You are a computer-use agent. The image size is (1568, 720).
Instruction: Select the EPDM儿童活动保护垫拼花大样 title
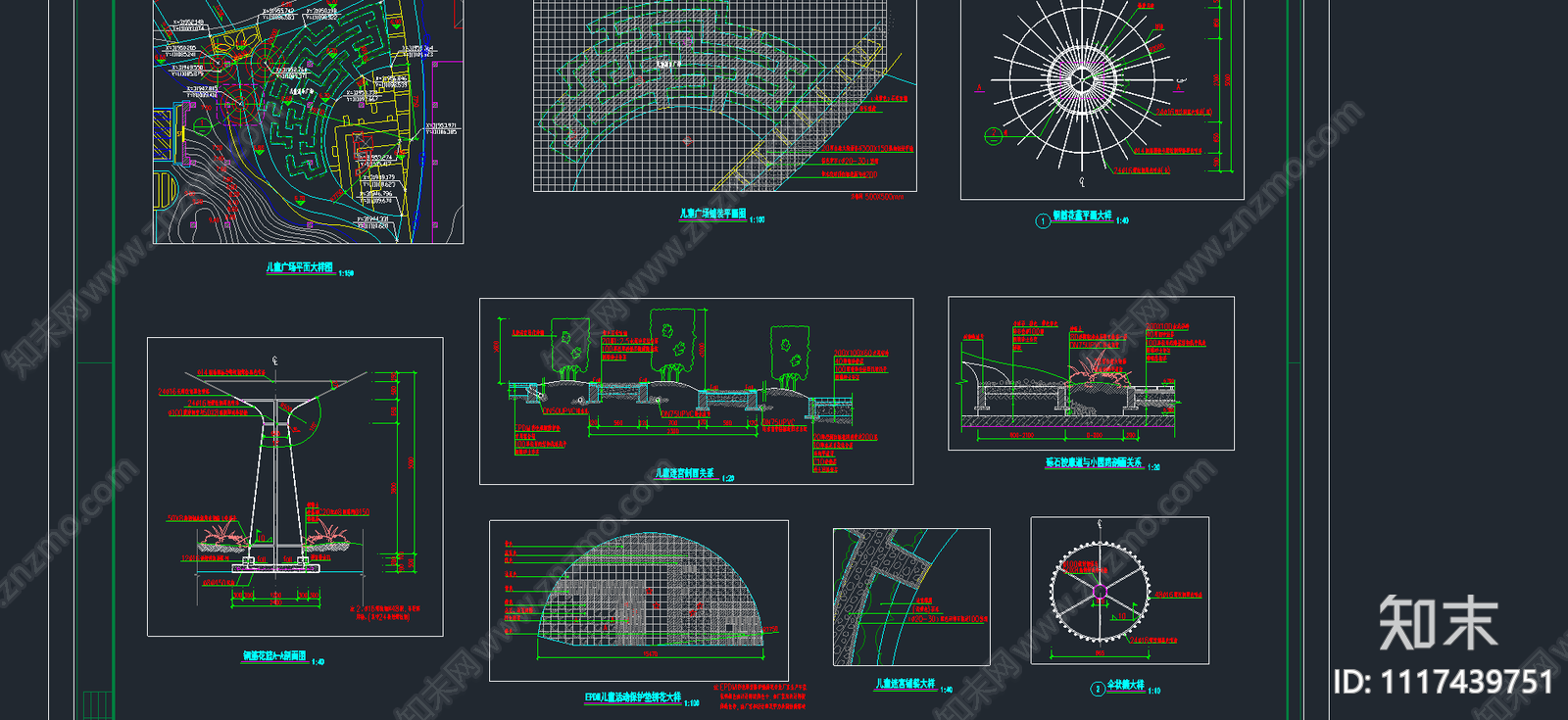pyautogui.click(x=633, y=698)
